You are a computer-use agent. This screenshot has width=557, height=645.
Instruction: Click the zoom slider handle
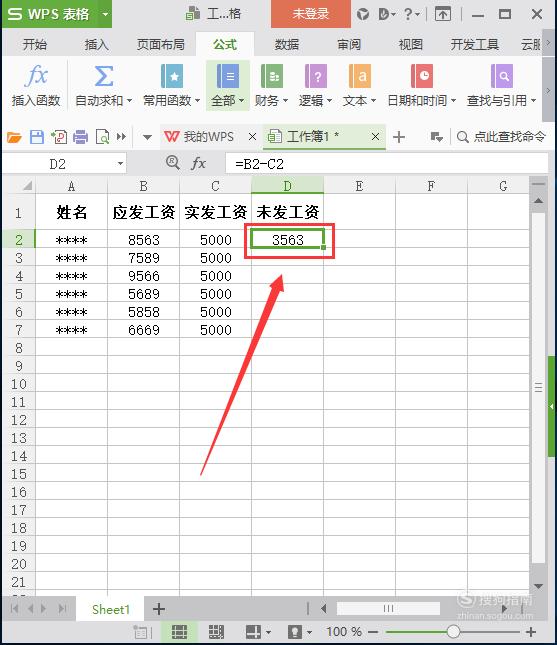coord(453,631)
